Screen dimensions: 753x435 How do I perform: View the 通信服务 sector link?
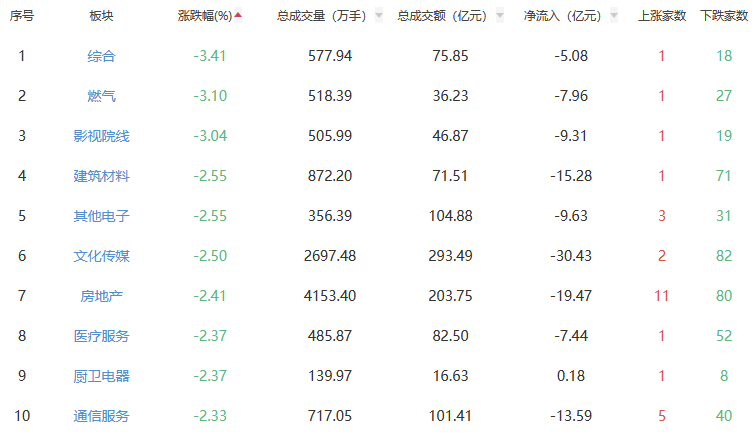(101, 416)
